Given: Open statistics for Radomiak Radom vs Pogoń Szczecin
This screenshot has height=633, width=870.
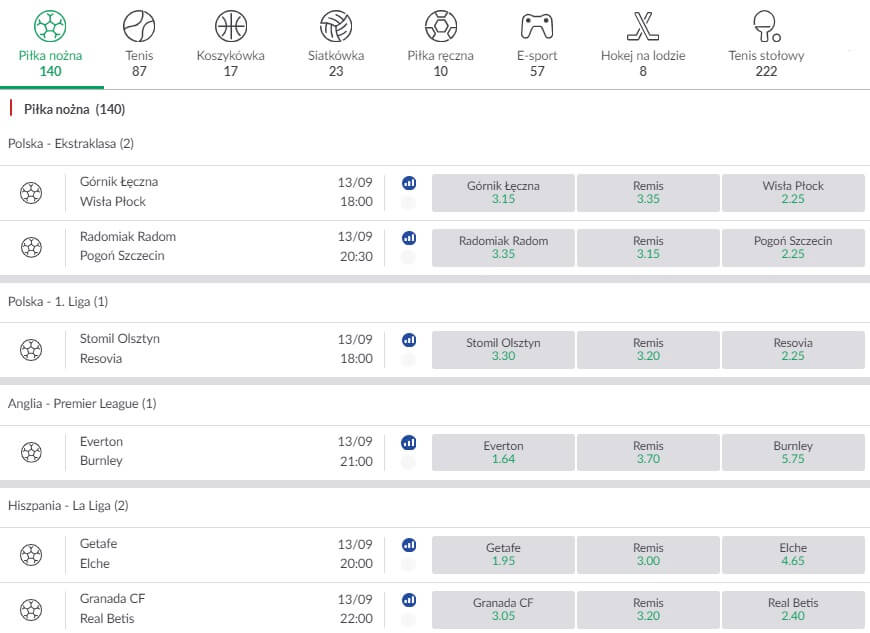Looking at the screenshot, I should (x=409, y=238).
